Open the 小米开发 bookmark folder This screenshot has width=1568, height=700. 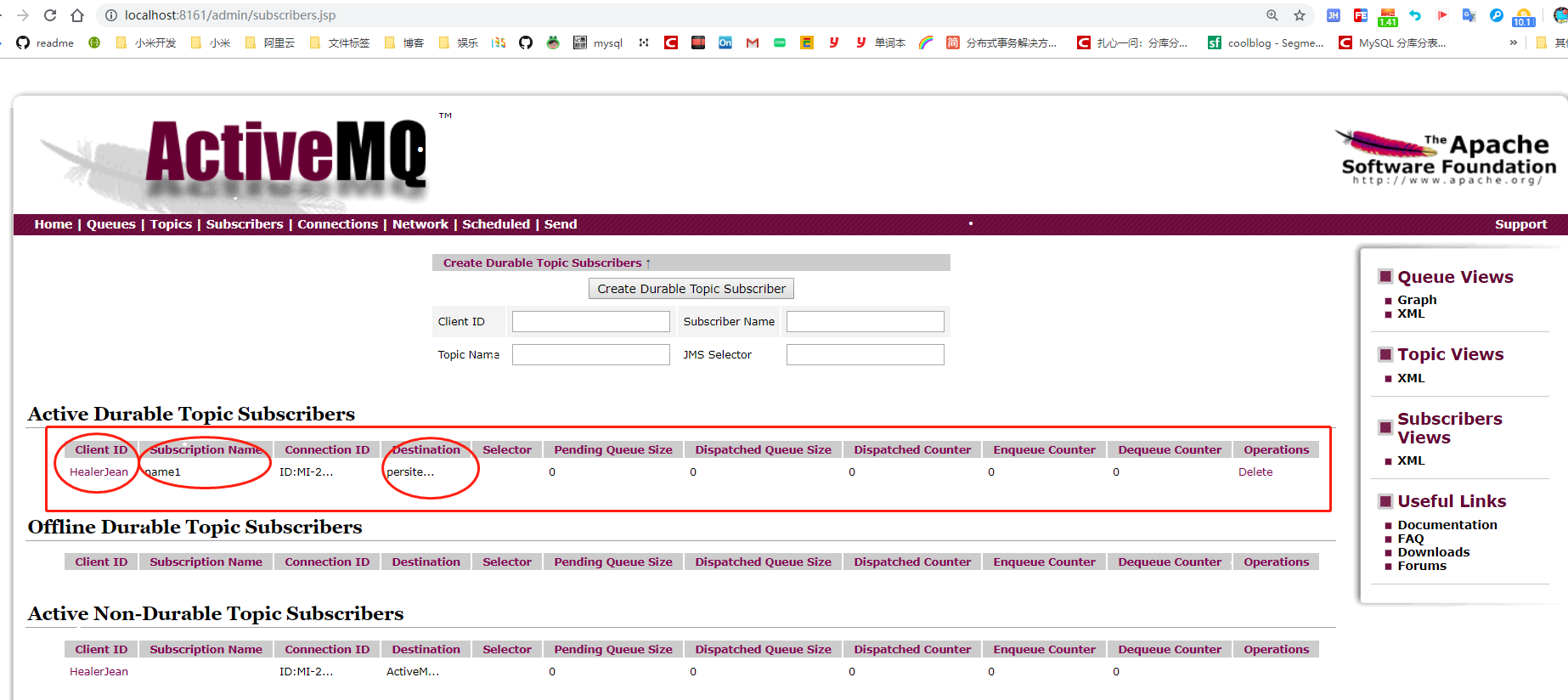[x=145, y=42]
